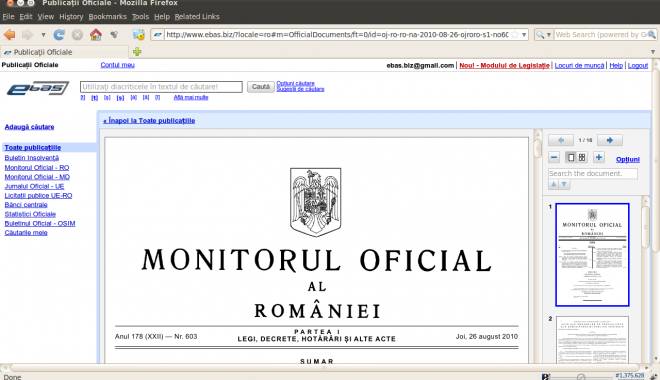Image resolution: width=660 pixels, height=380 pixels.
Task: Click the Firefox Back arrow button
Action: tap(10, 35)
